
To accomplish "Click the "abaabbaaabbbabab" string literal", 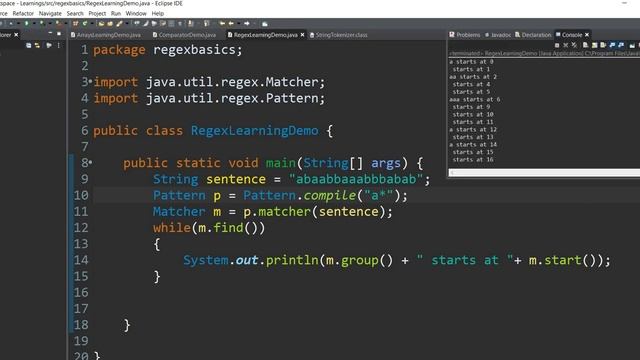I will coord(356,179).
